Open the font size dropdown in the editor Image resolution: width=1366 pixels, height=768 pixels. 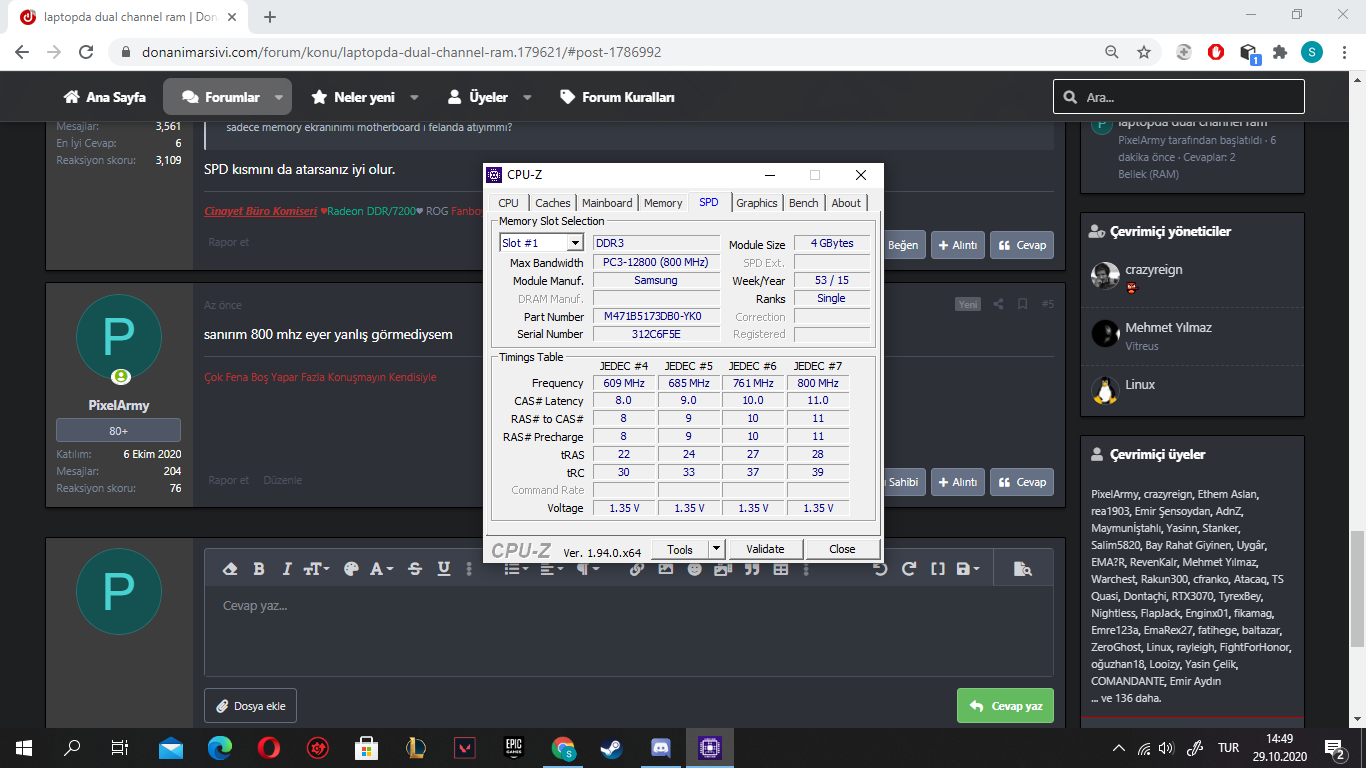tap(316, 569)
